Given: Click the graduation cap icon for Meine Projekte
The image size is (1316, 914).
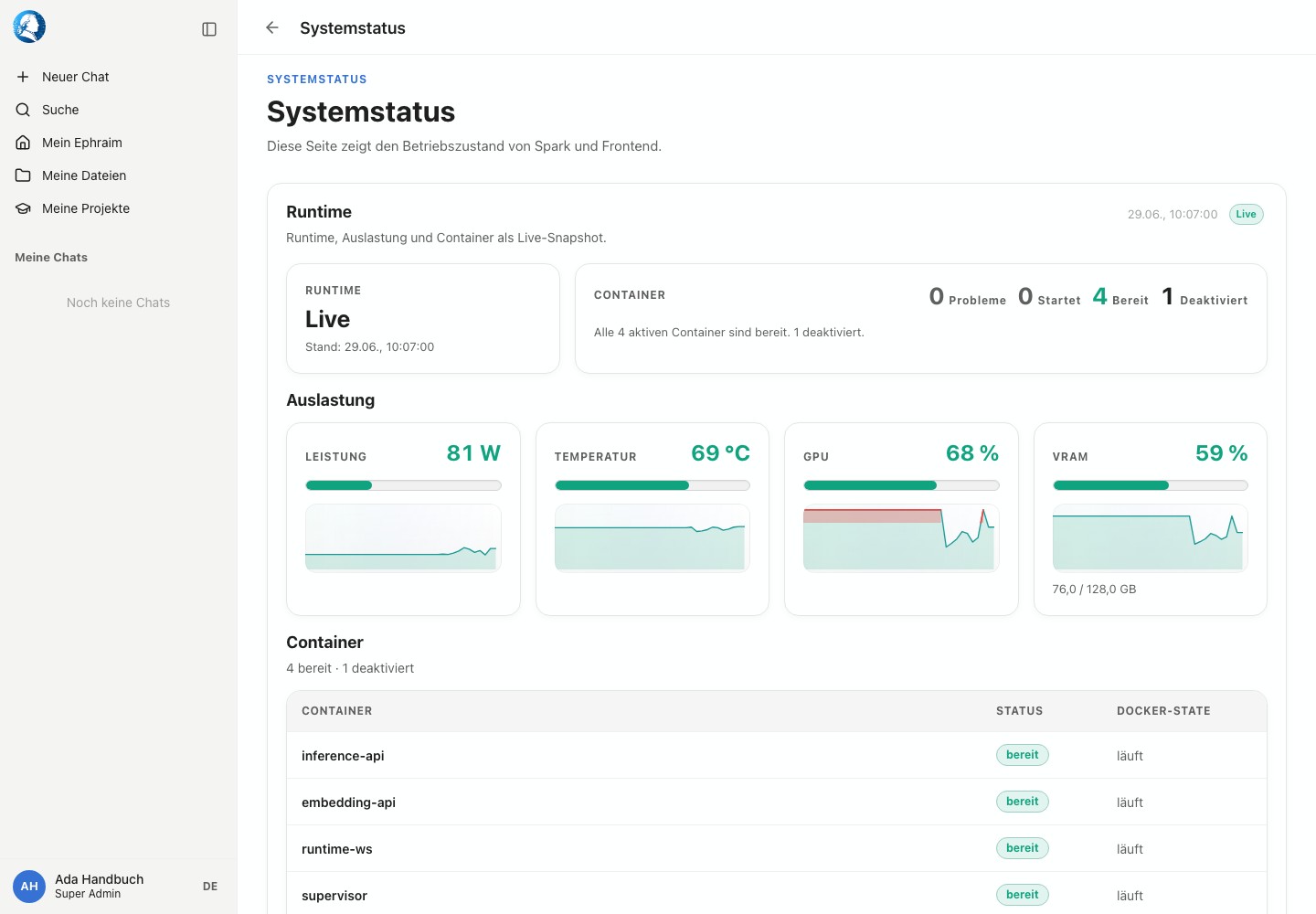Looking at the screenshot, I should (x=23, y=208).
